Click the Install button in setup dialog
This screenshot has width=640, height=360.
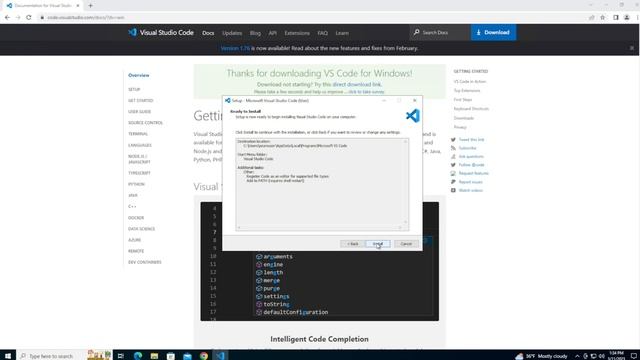coord(378,244)
